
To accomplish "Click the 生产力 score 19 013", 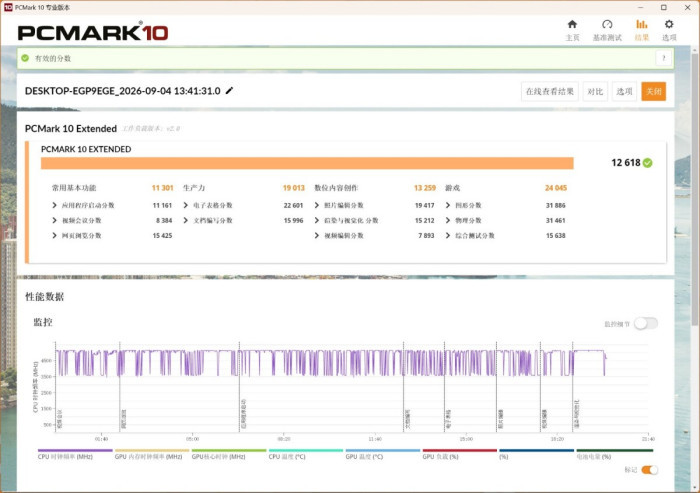I will click(294, 188).
